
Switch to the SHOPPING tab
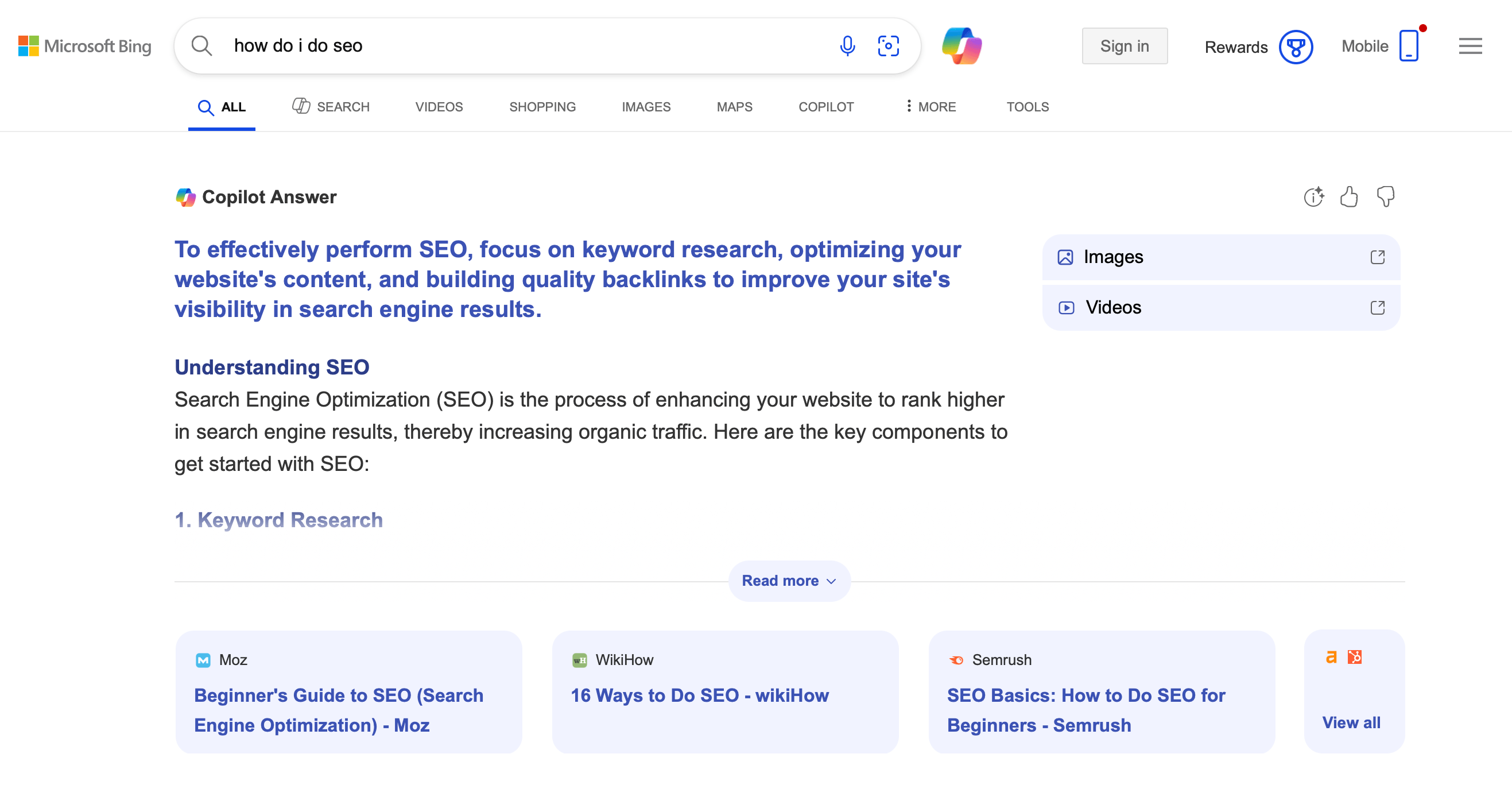(x=542, y=107)
